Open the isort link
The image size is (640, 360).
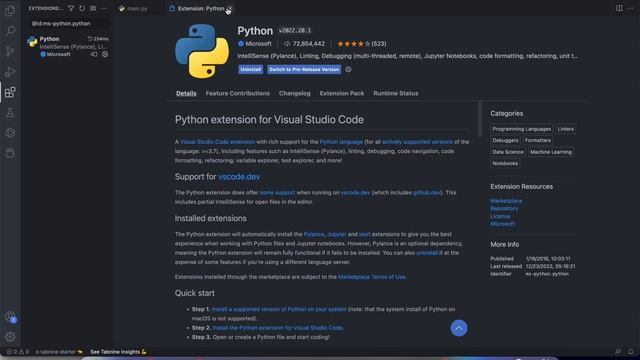coord(364,234)
